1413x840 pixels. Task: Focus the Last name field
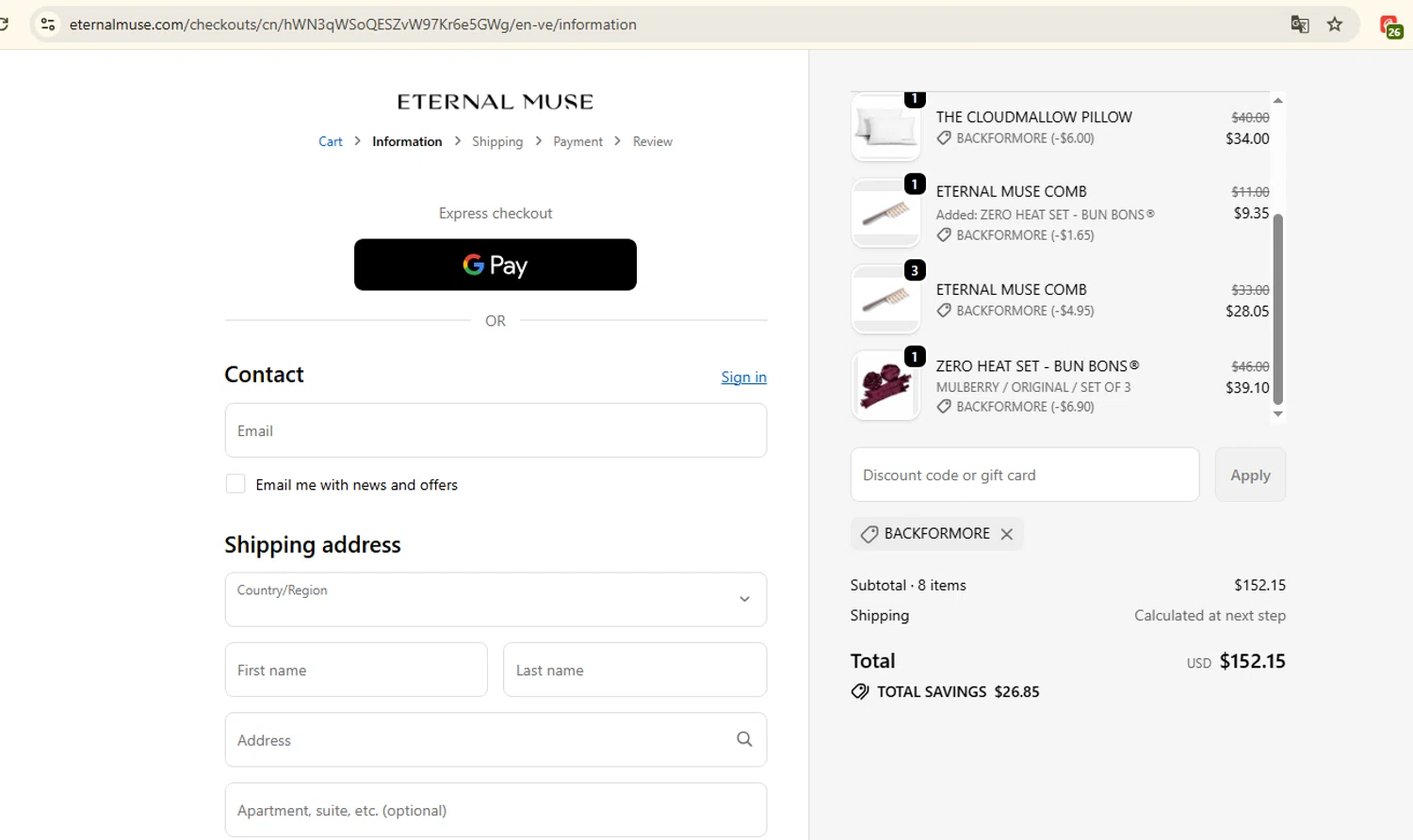click(x=635, y=670)
